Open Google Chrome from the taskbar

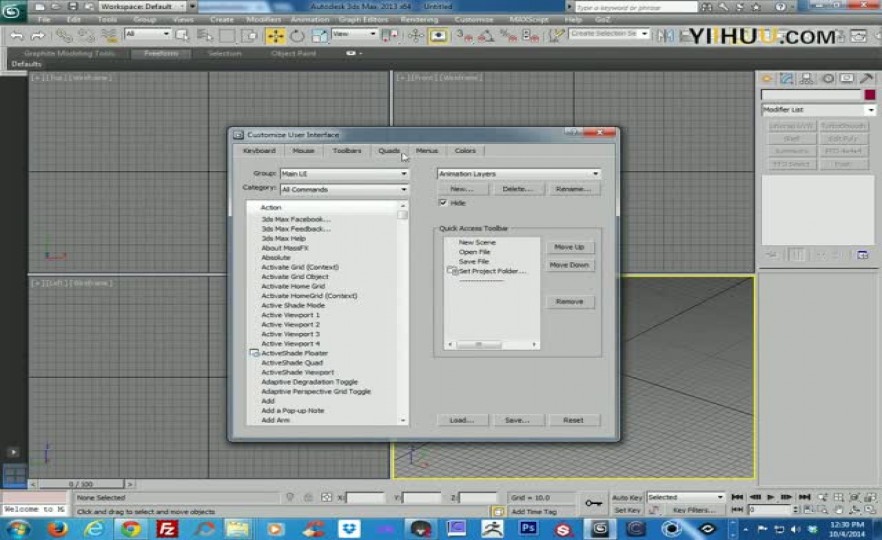pos(131,529)
